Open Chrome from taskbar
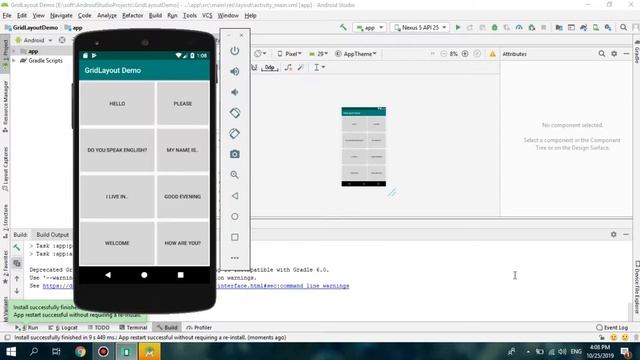Screen dimensions: 640x360 (x=80, y=351)
